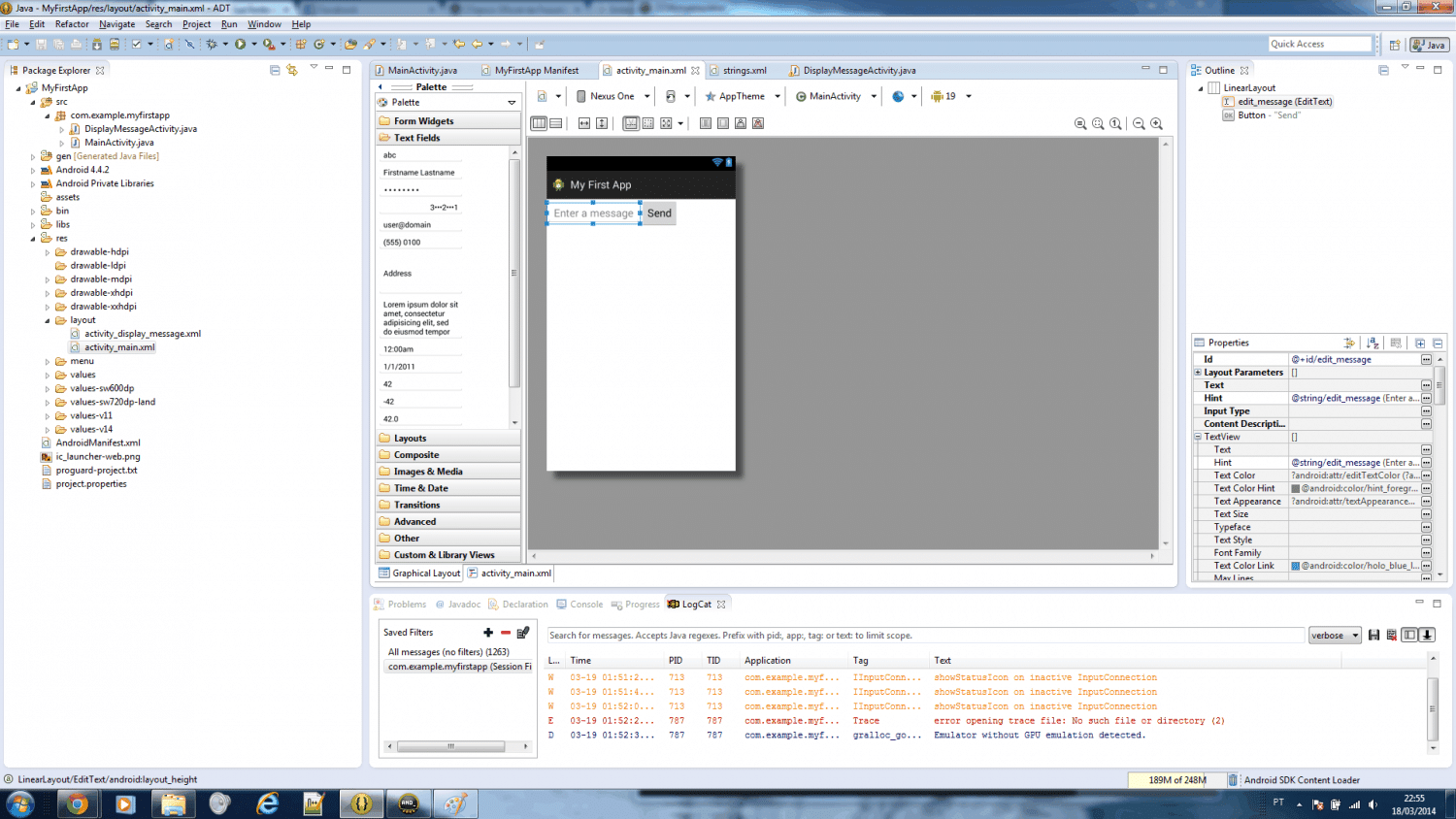Click the Open Type folder icon
This screenshot has width=1456, height=819.
(350, 44)
